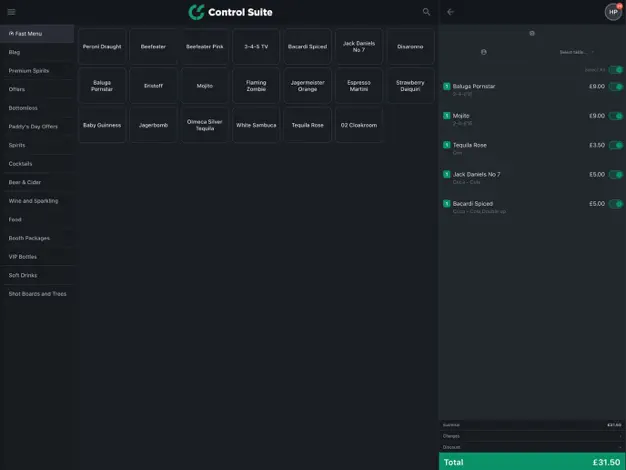Toggle the Tequila Rose order line switch

point(616,145)
